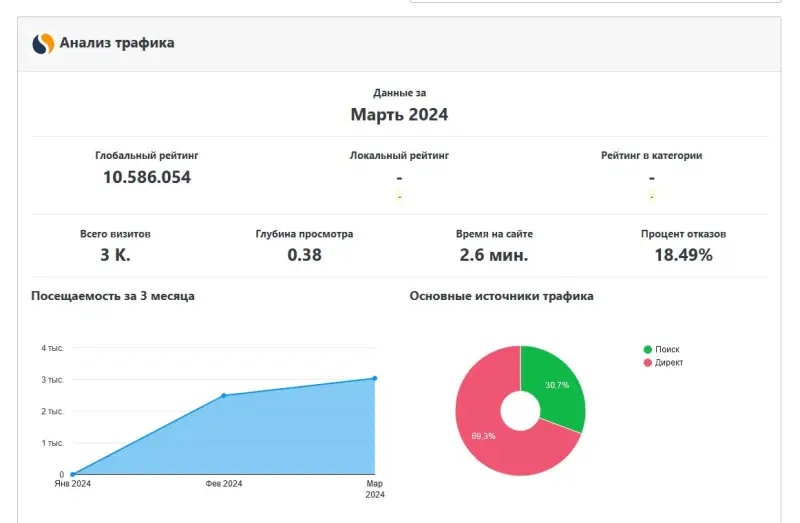Toggle the Директ series in legend
800x523 pixels.
[x=669, y=362]
